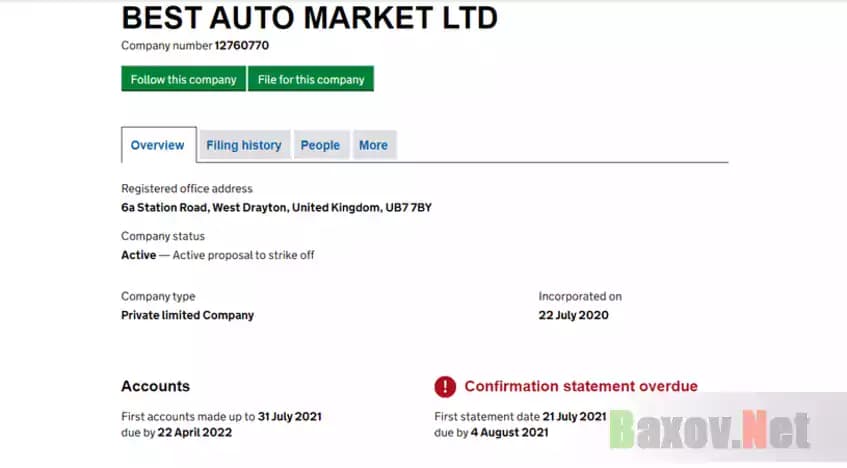Switch to the Filing history tab
This screenshot has height=468, width=847.
tap(244, 145)
